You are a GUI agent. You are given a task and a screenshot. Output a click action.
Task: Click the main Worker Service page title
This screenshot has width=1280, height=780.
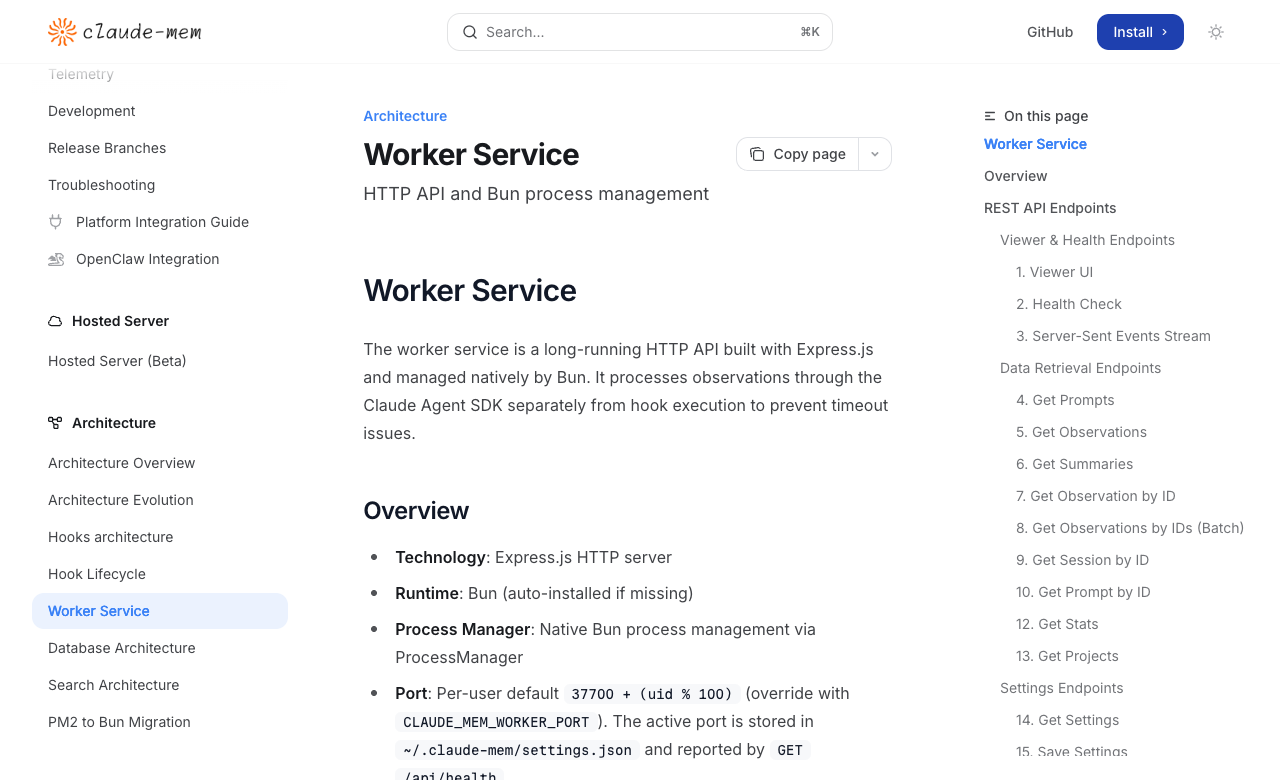[x=471, y=154]
